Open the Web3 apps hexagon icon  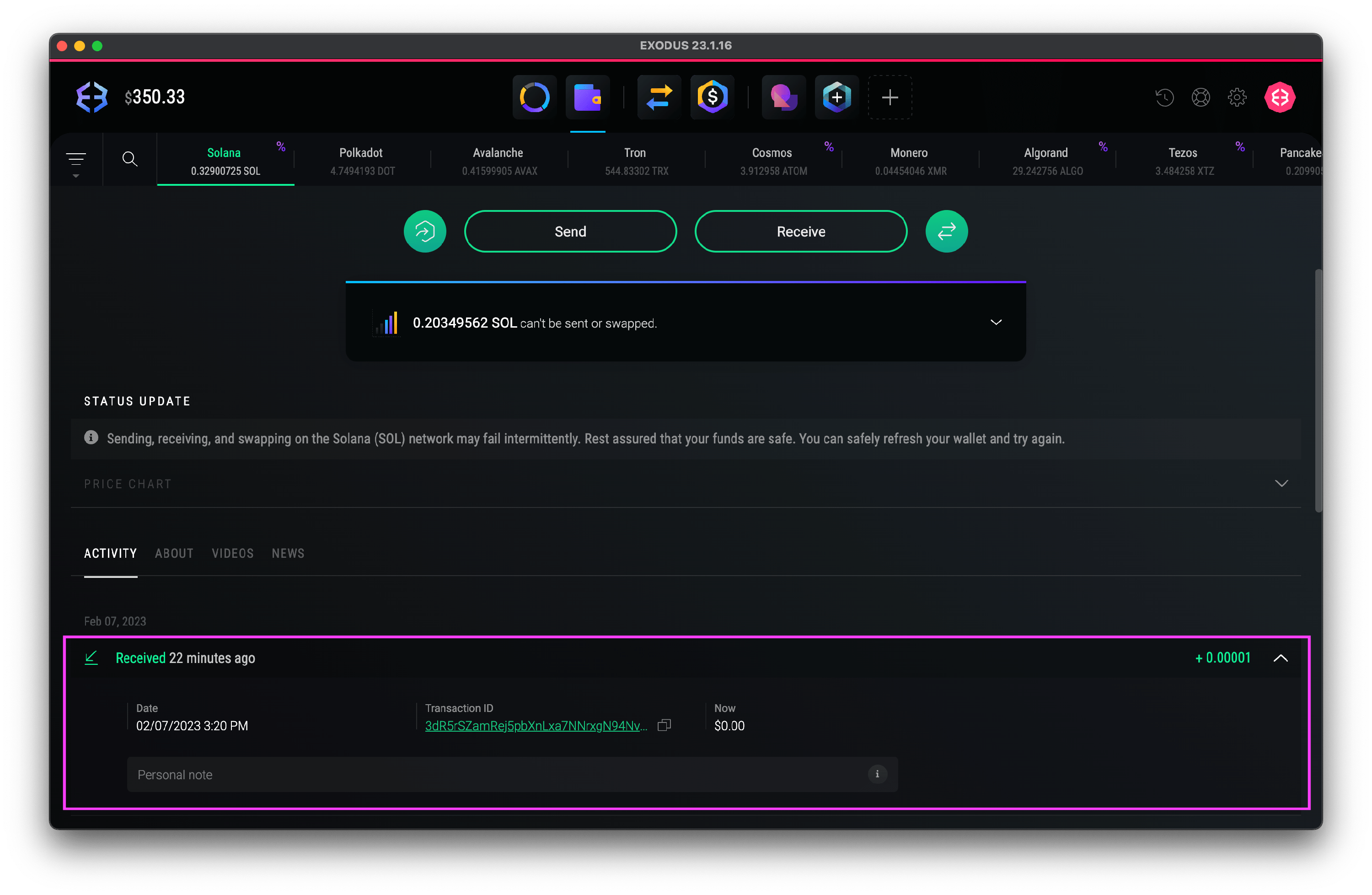click(836, 97)
